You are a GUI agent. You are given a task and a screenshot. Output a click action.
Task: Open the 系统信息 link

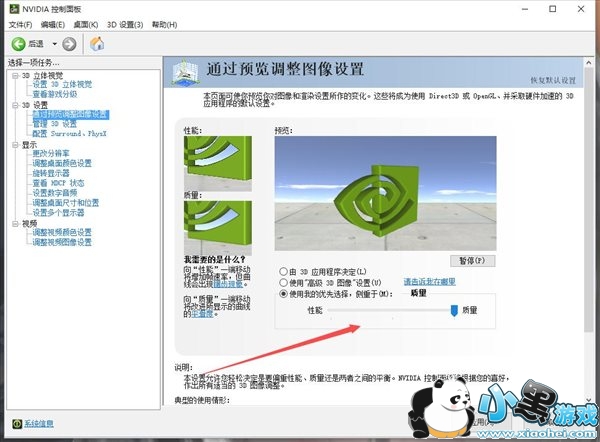click(x=39, y=424)
